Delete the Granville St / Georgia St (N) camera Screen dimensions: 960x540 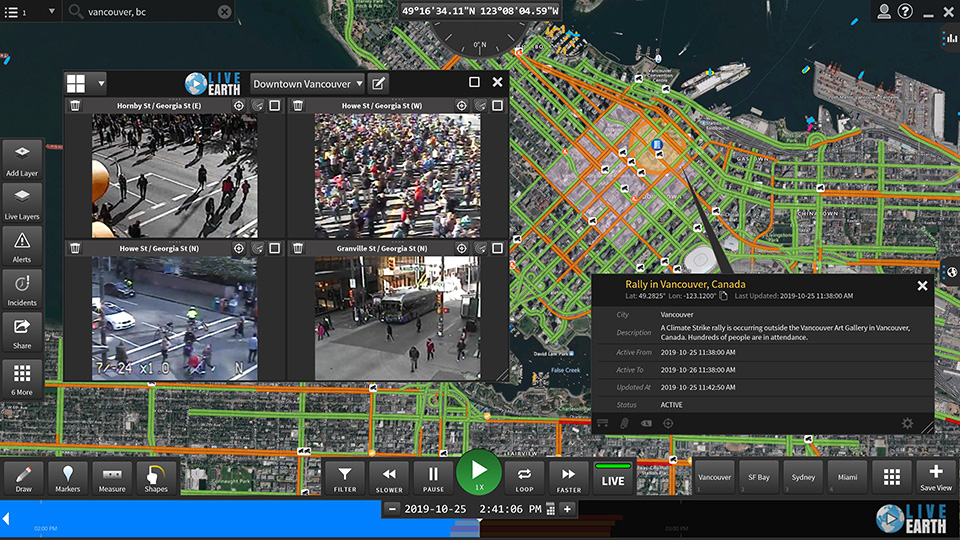298,249
